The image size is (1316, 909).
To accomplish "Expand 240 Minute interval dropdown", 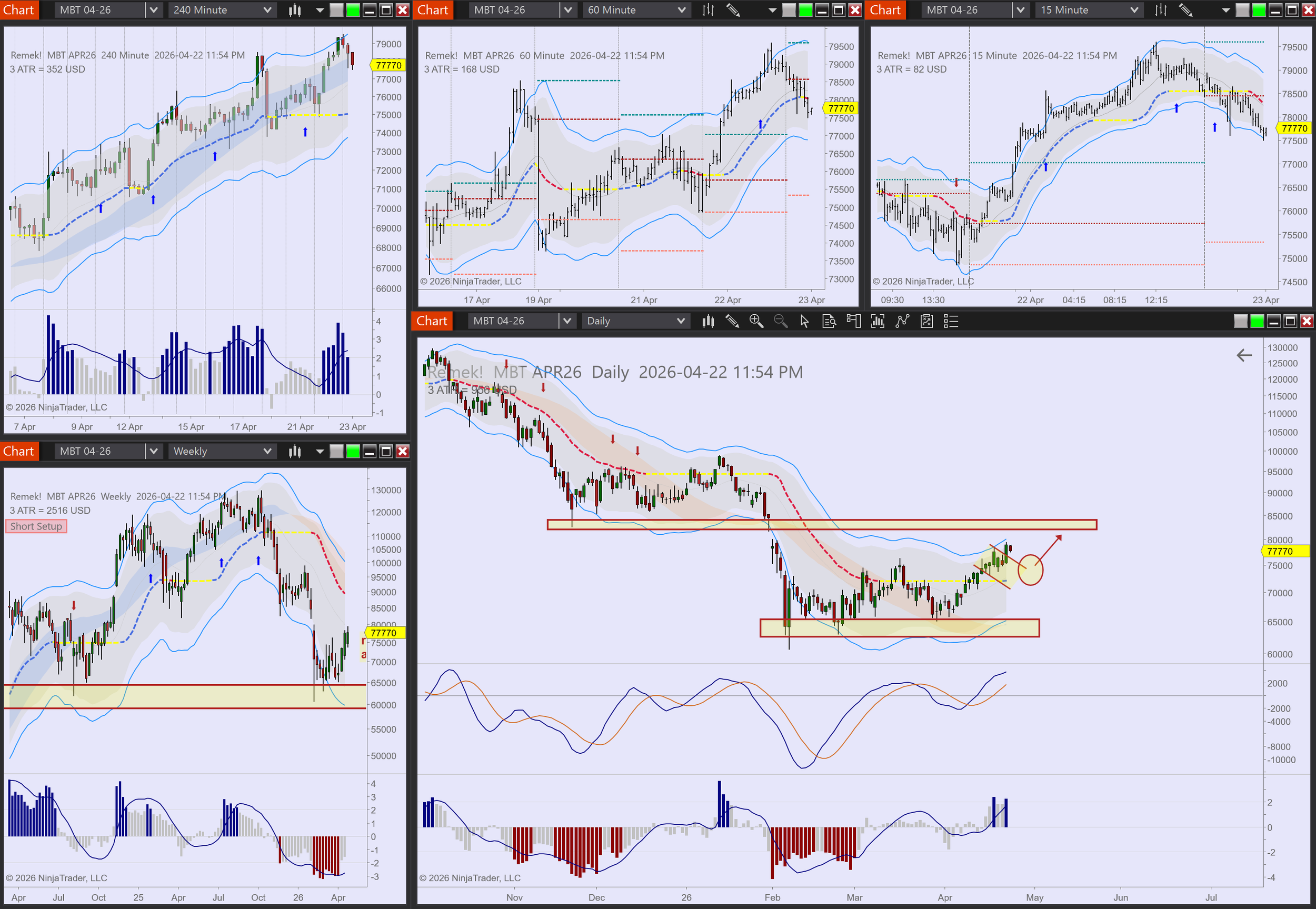I will (x=266, y=9).
